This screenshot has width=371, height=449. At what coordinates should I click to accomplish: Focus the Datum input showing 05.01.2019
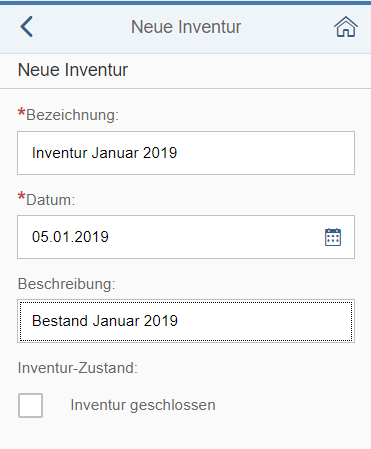[x=186, y=237]
